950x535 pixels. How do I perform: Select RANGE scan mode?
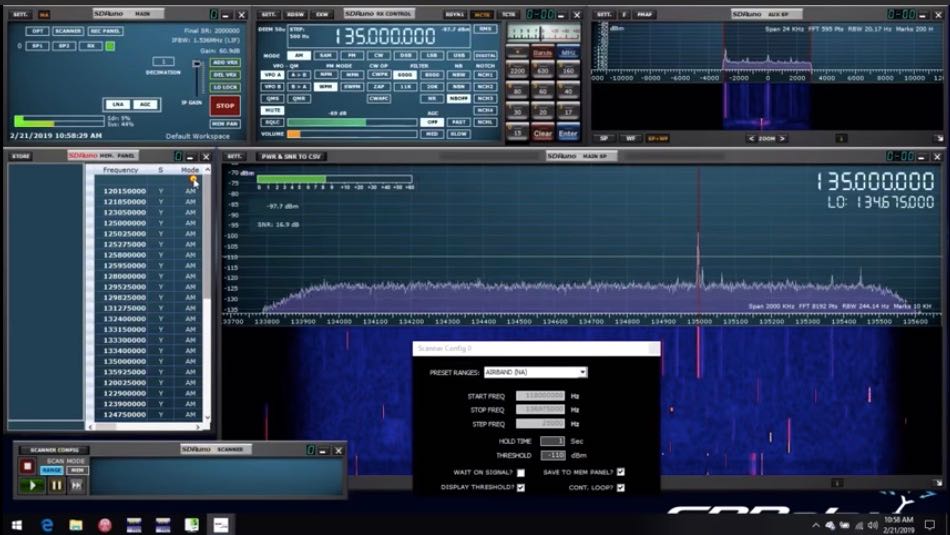51,470
